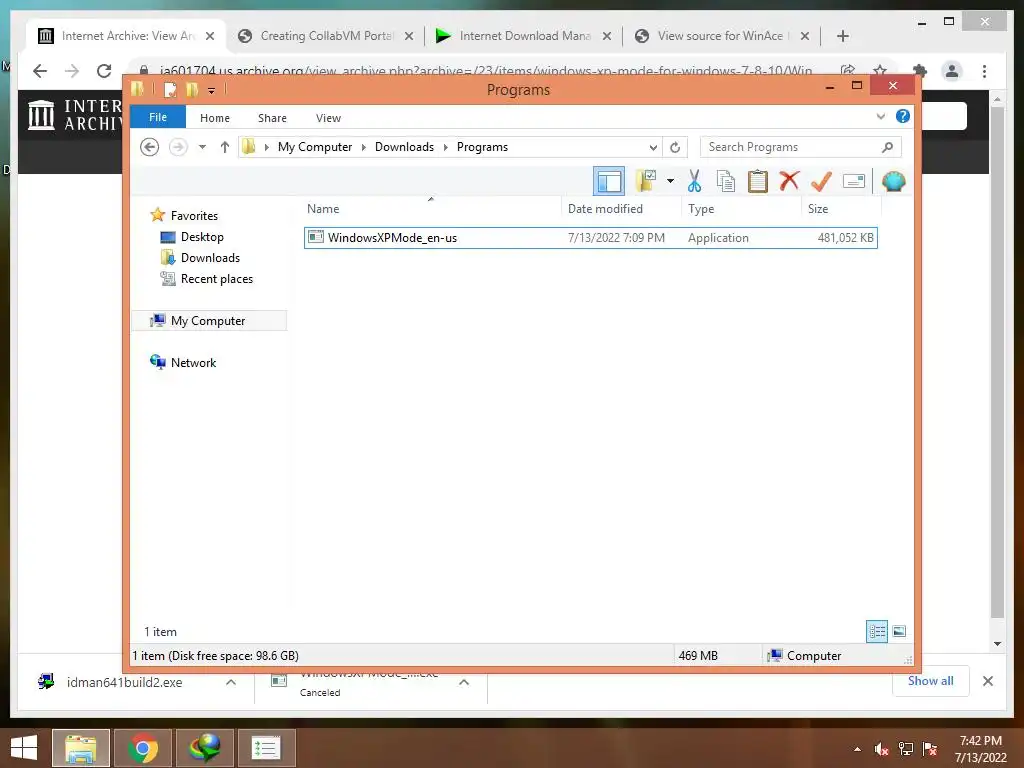Expand the breadcrumb arrow after Downloads
The width and height of the screenshot is (1024, 768).
click(x=445, y=147)
